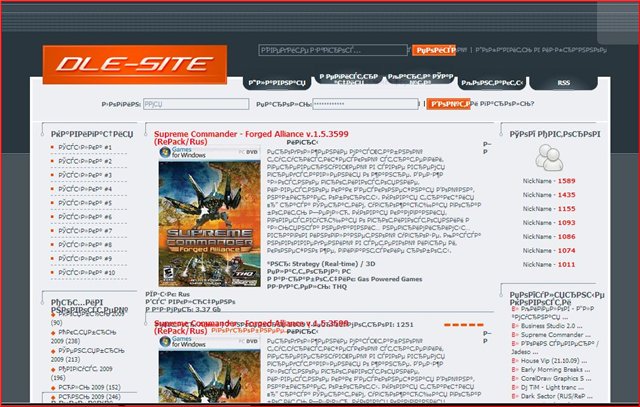This screenshot has width=640, height=407.
Task: Open sidebar link ending in #9
Action: (85, 258)
